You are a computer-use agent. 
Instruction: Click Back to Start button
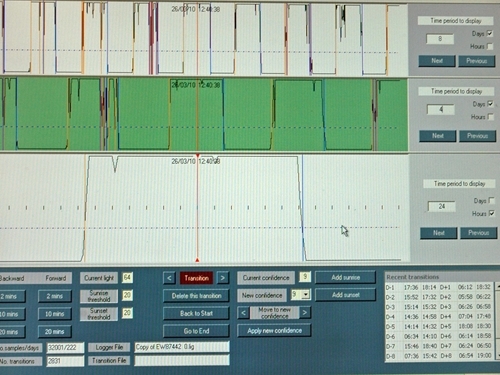196,313
